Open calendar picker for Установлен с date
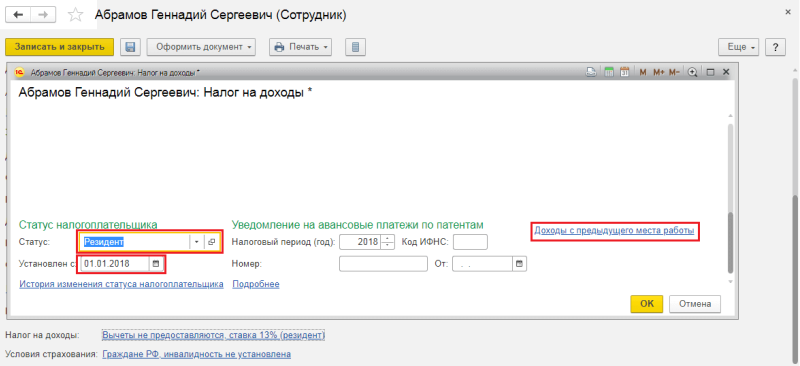Screen dimensions: 800x366 click(157, 264)
